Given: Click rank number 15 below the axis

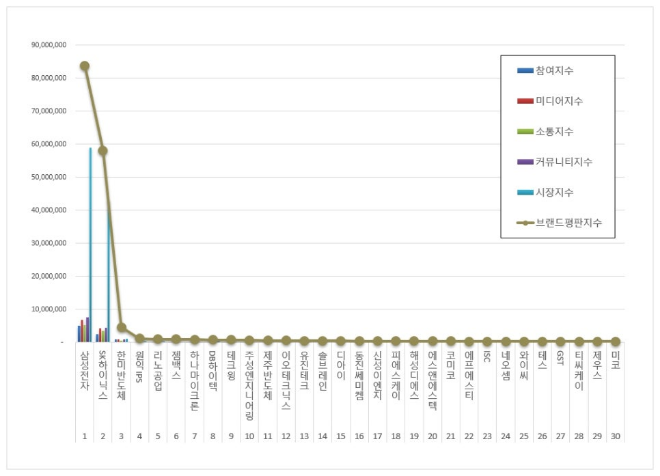Looking at the screenshot, I should pyautogui.click(x=340, y=436).
